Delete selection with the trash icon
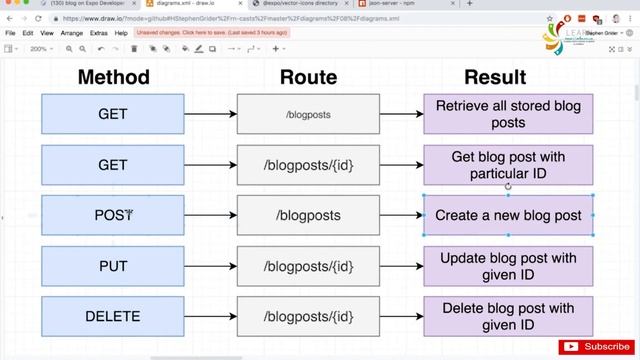Viewport: 640px width, 360px height. coord(134,49)
